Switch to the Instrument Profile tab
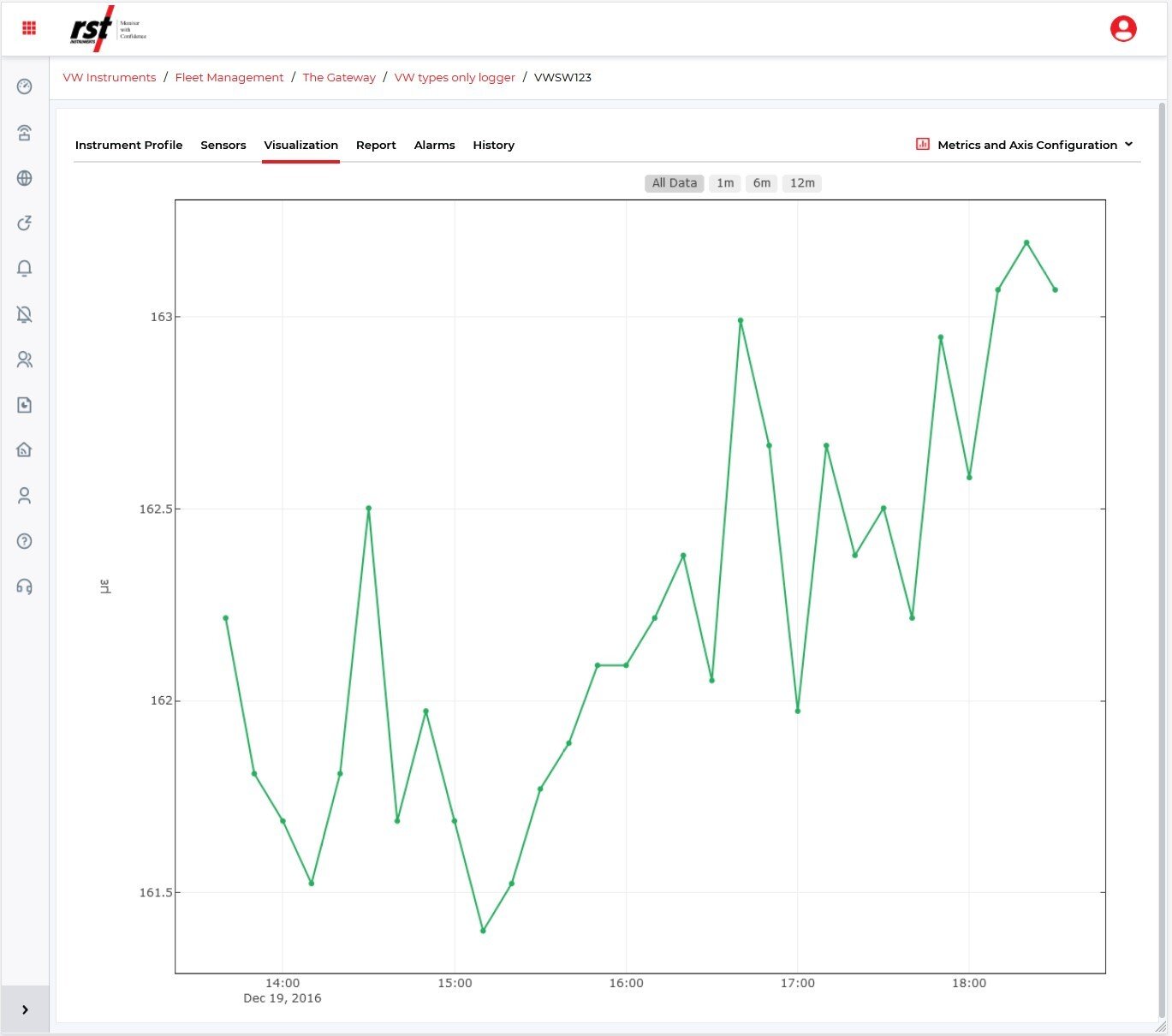Viewport: 1172px width, 1036px height. click(x=128, y=146)
